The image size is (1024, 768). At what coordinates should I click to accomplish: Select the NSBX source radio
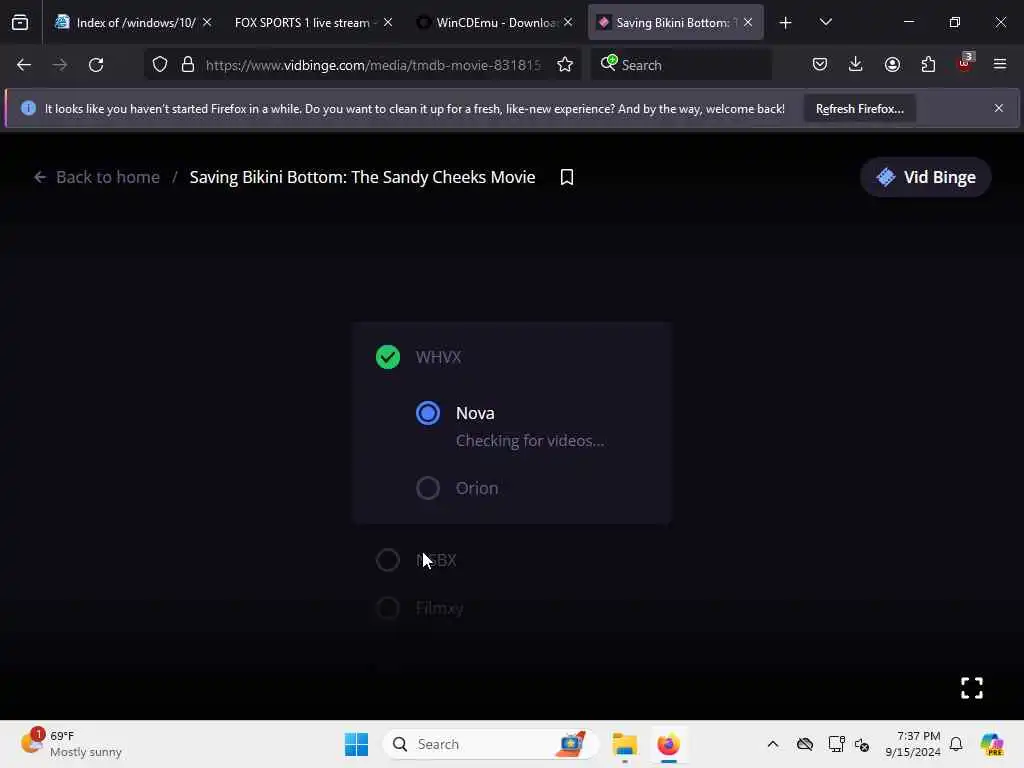388,560
